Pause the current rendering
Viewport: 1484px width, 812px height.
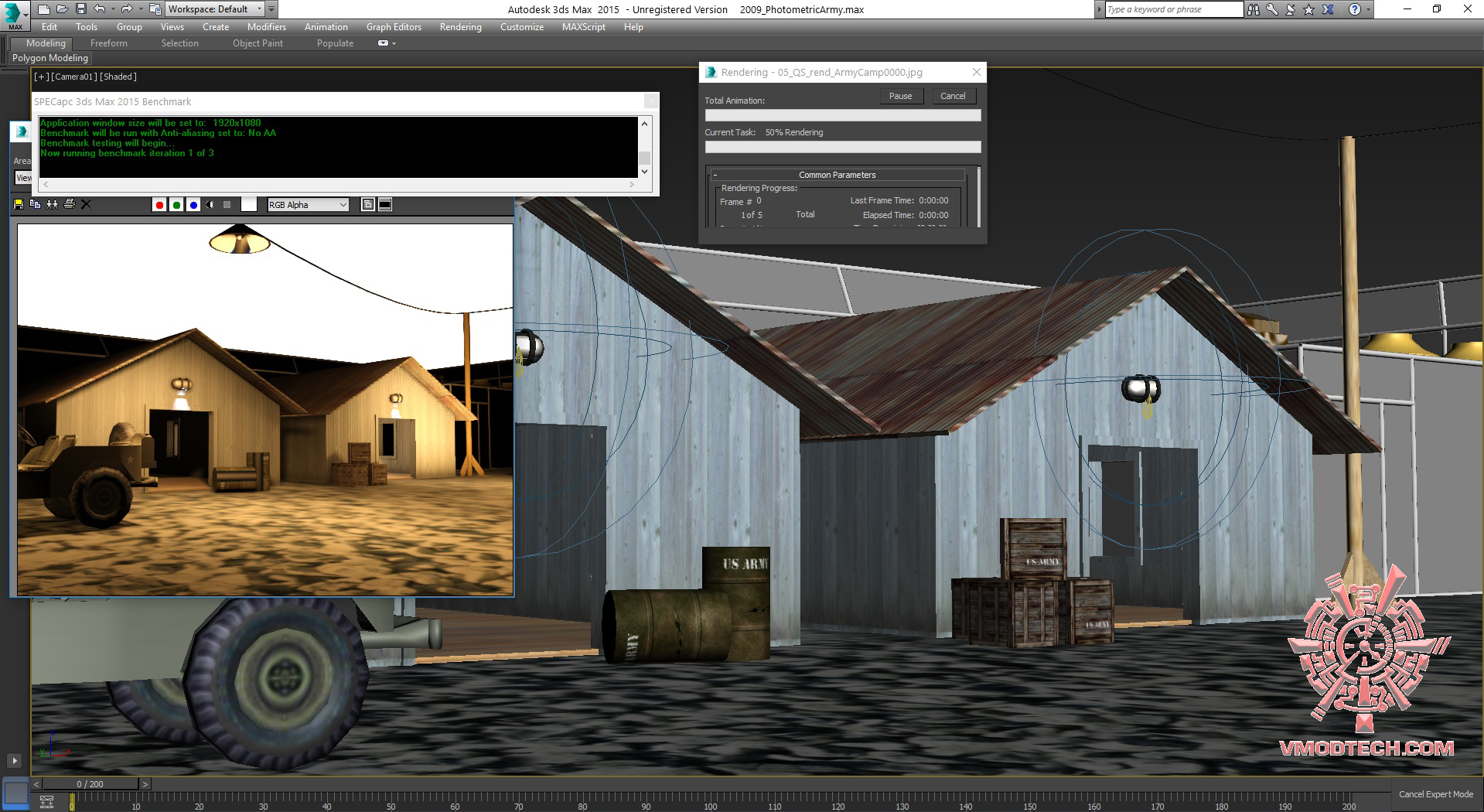(901, 96)
